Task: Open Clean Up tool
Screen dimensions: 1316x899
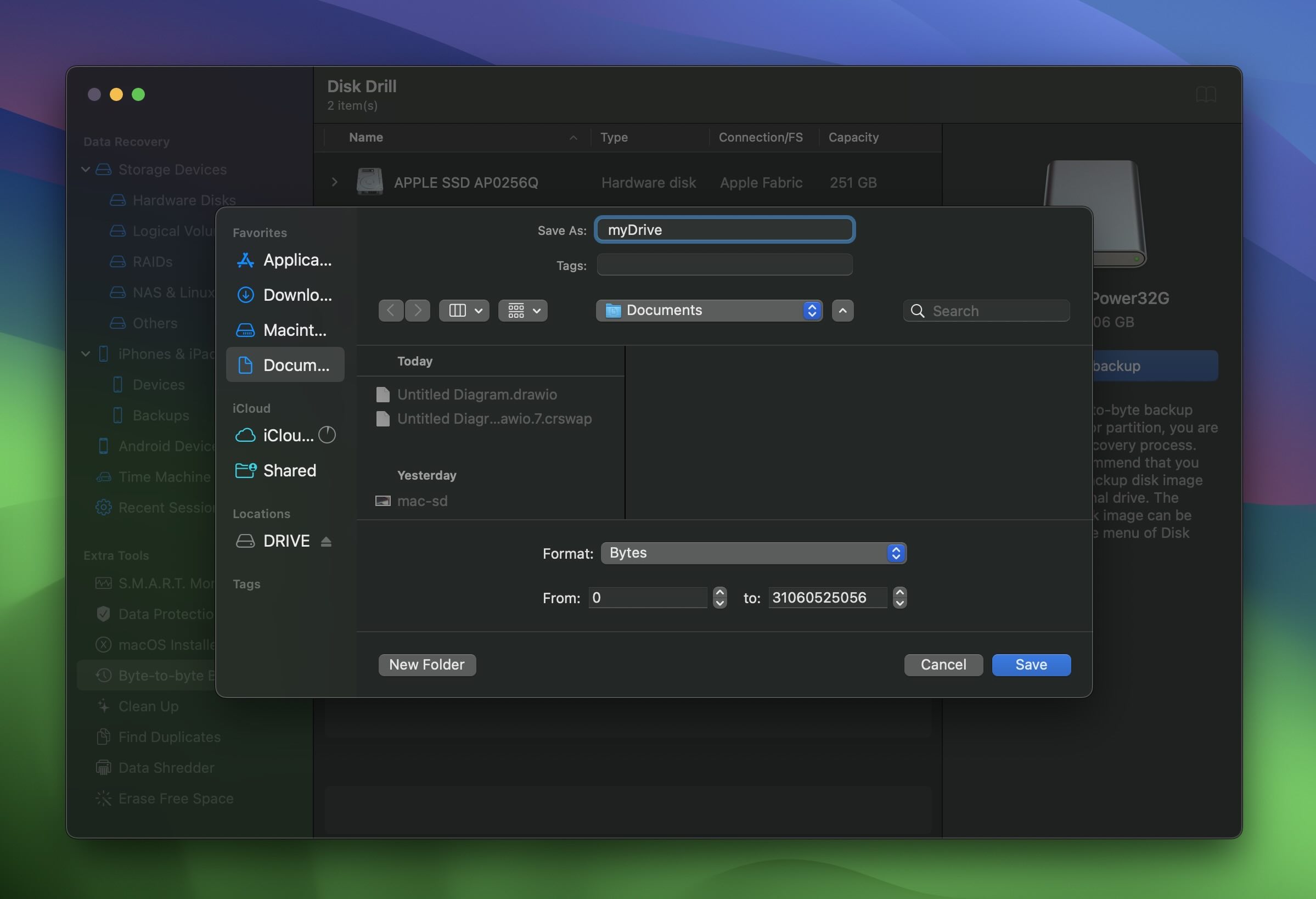Action: tap(137, 706)
